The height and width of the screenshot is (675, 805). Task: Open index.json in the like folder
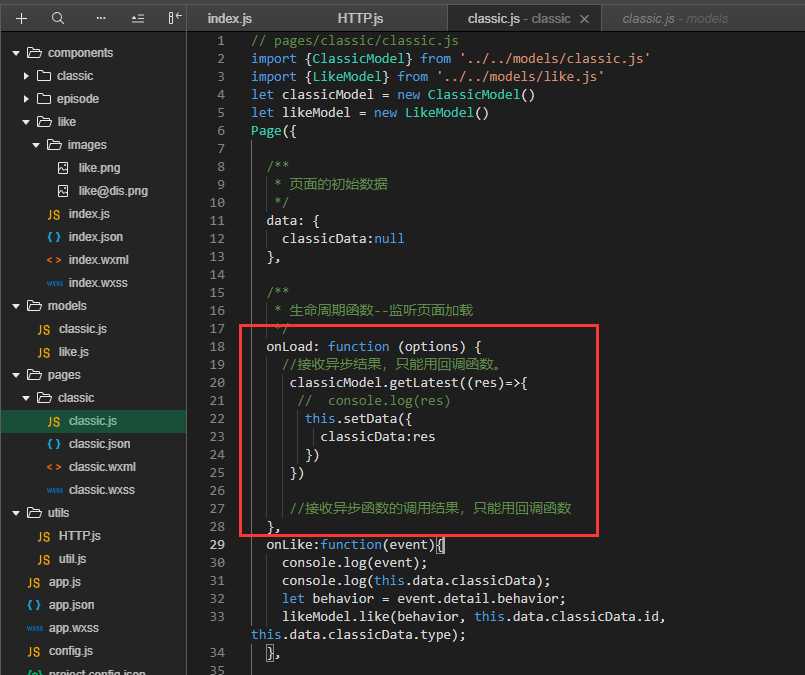(95, 237)
